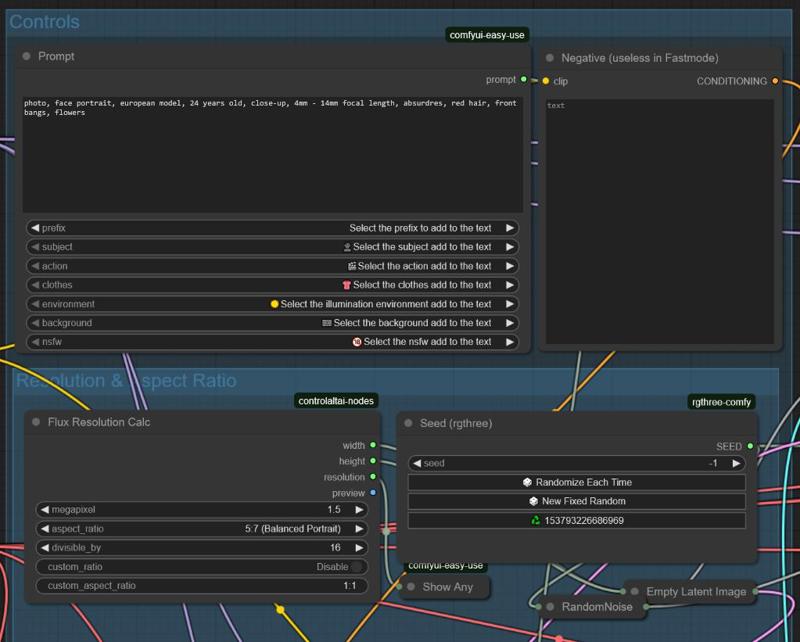Click the Seed (rgthree) node title

[x=456, y=424]
